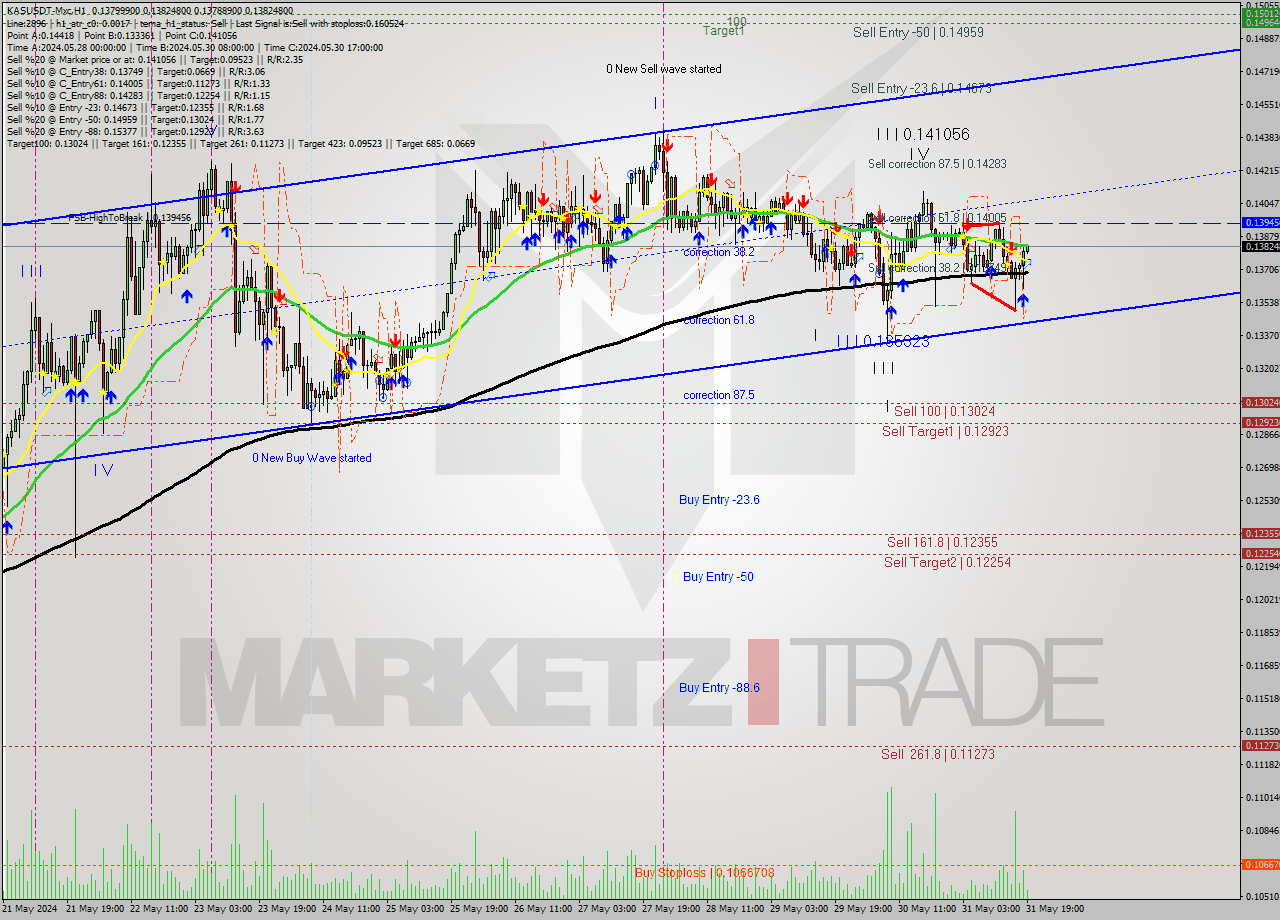Select the blue price tag 0.13945

click(1260, 222)
